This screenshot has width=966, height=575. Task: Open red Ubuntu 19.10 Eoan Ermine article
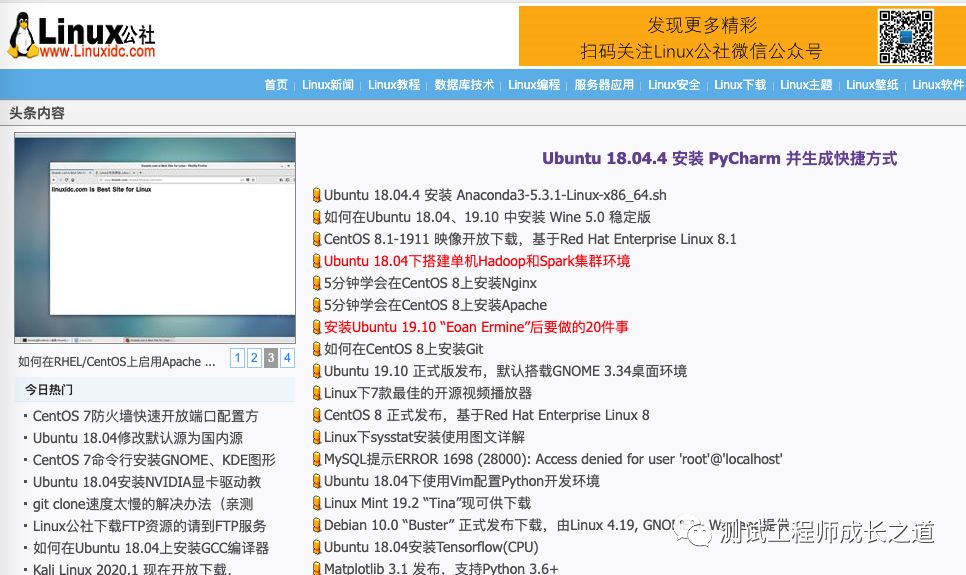[476, 327]
